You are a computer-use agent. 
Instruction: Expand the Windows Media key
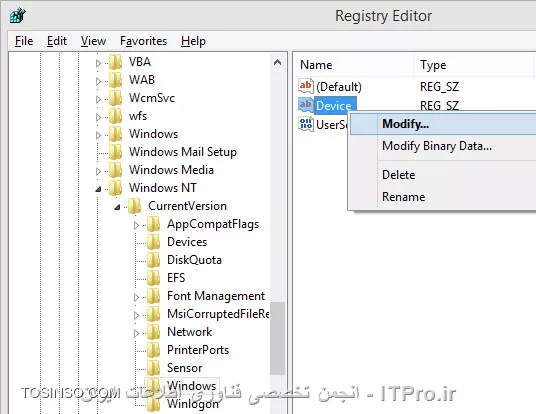pyautogui.click(x=98, y=171)
